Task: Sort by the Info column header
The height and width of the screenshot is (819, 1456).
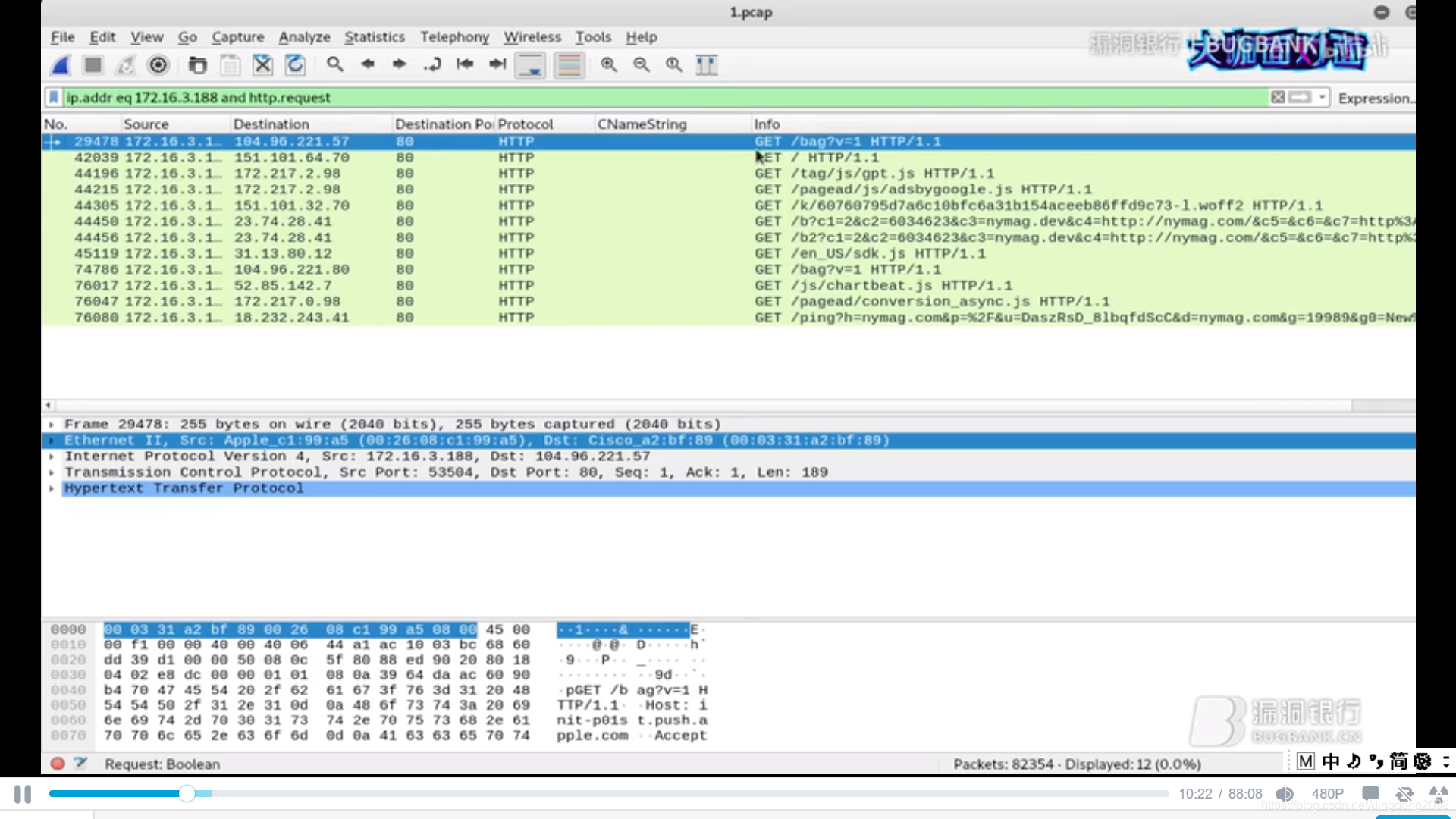Action: click(x=1082, y=124)
